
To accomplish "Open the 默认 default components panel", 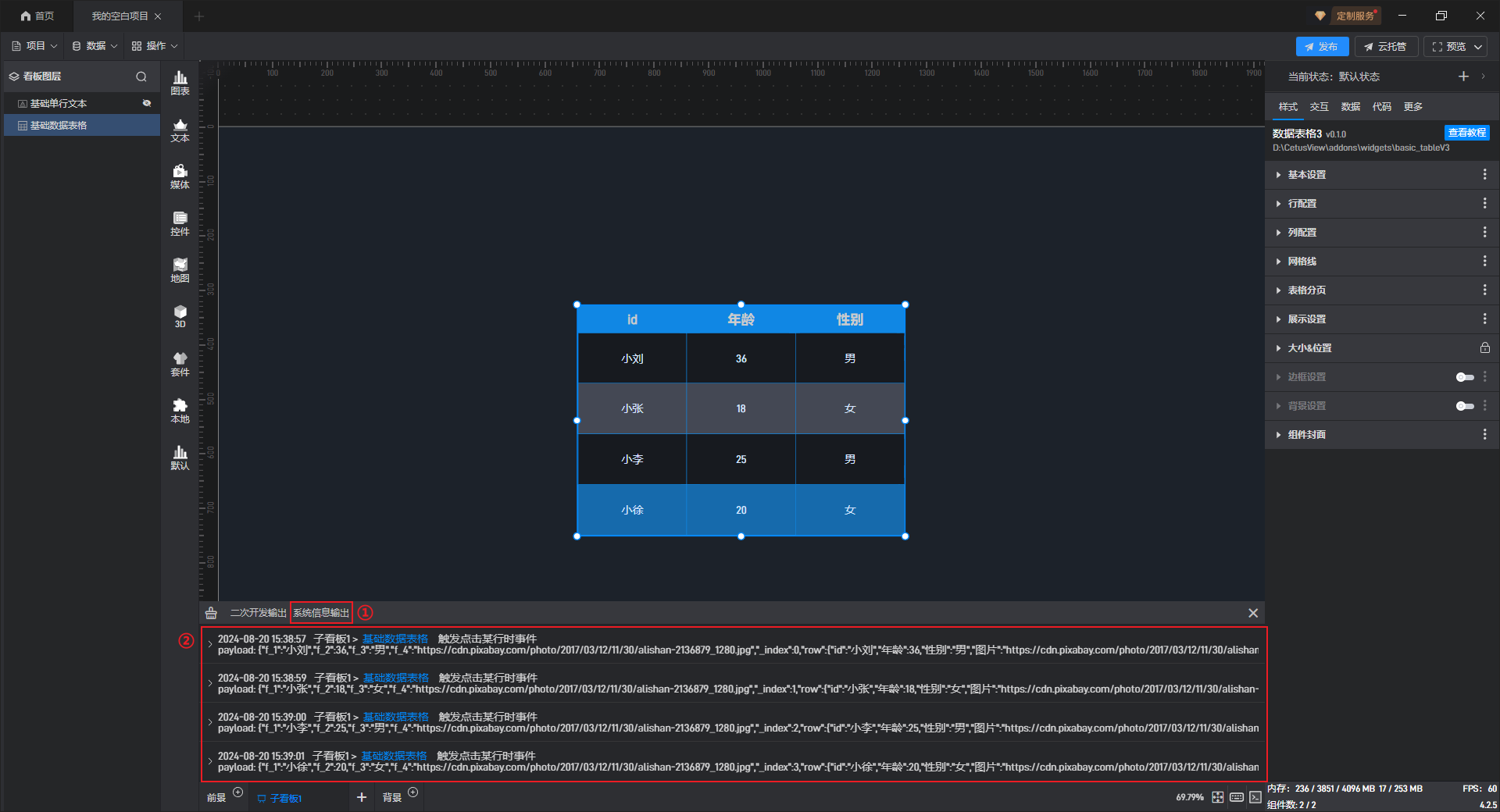I will click(180, 458).
